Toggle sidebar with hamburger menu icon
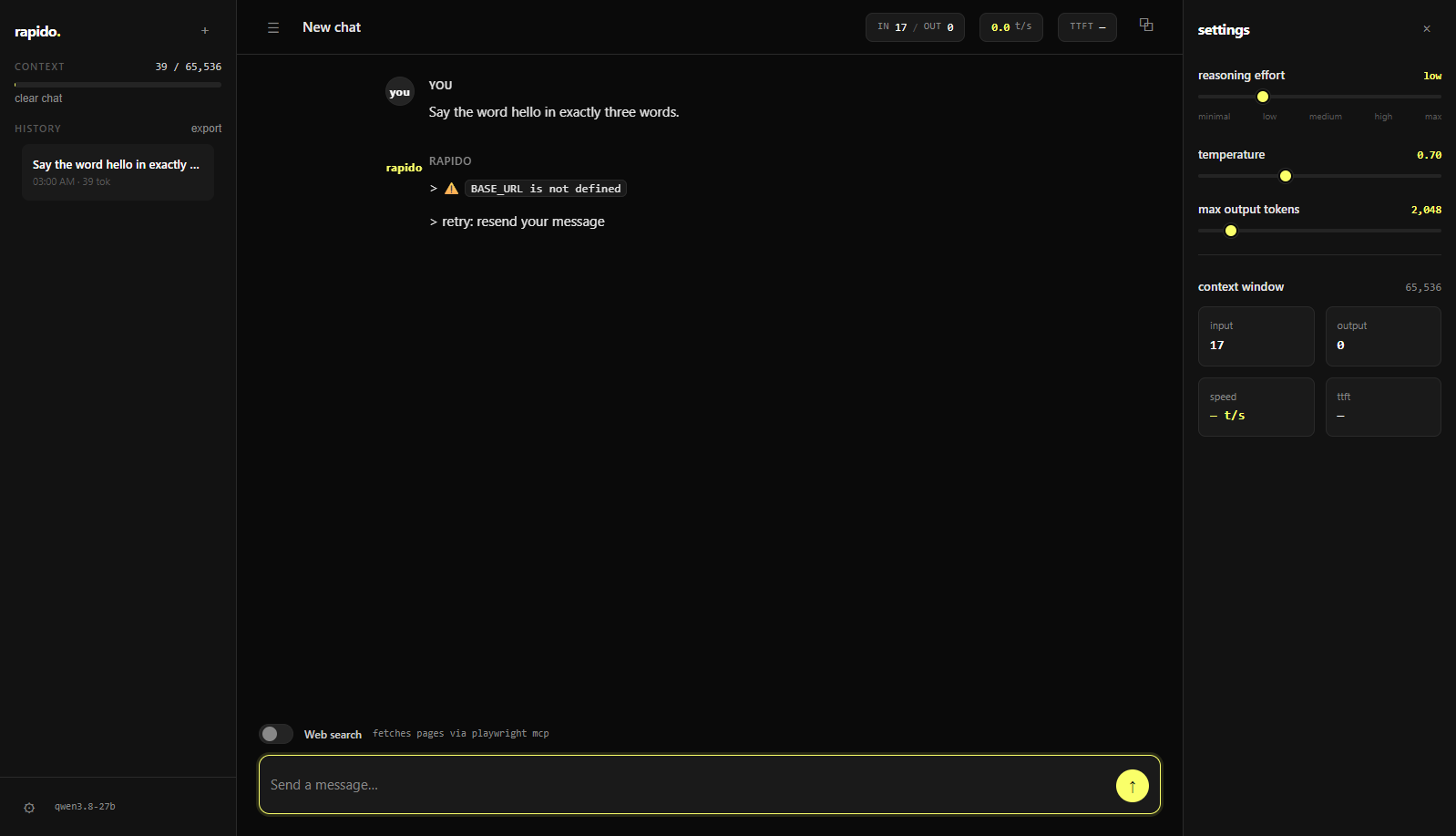Image resolution: width=1456 pixels, height=836 pixels. point(273,28)
